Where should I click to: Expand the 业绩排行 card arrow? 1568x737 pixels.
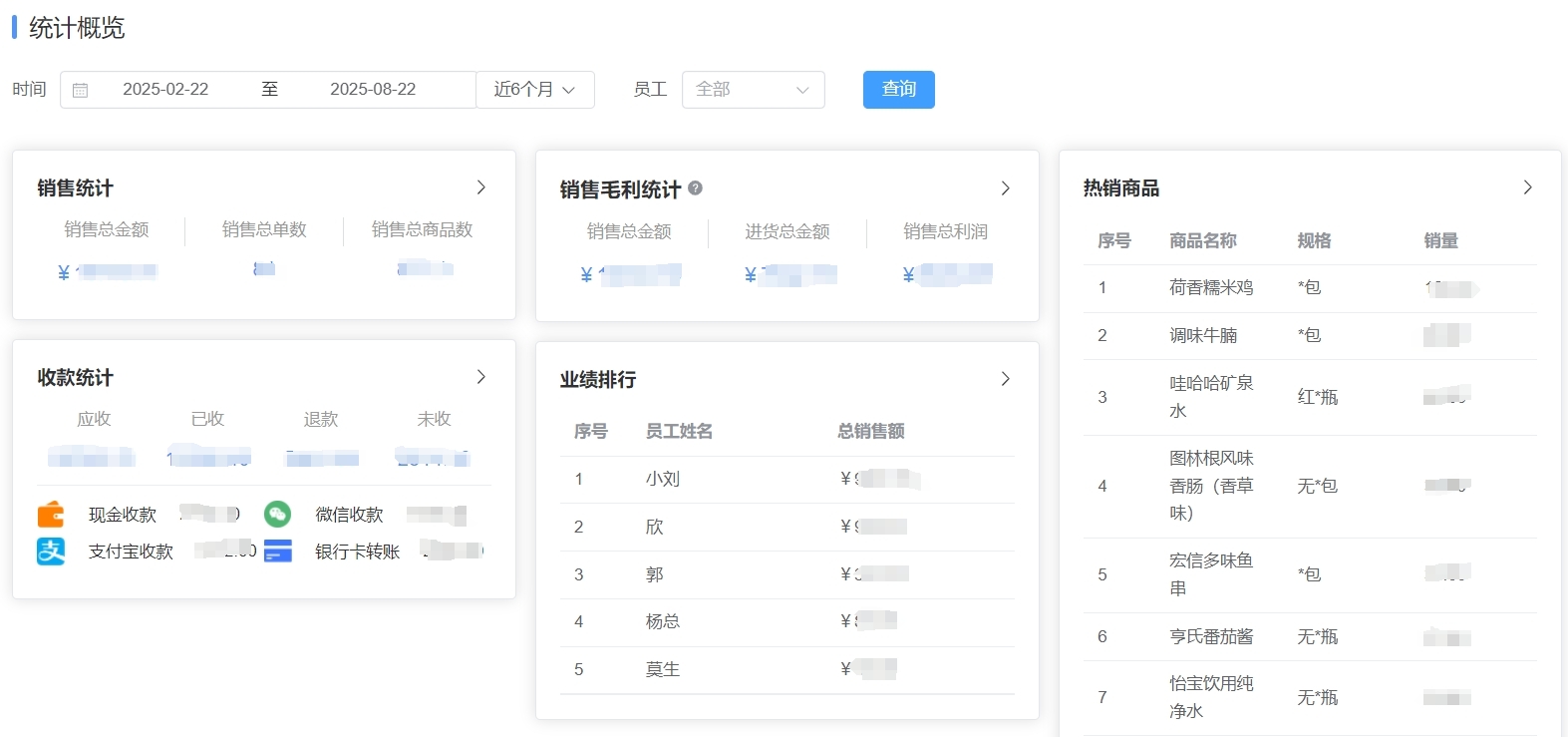(1005, 379)
